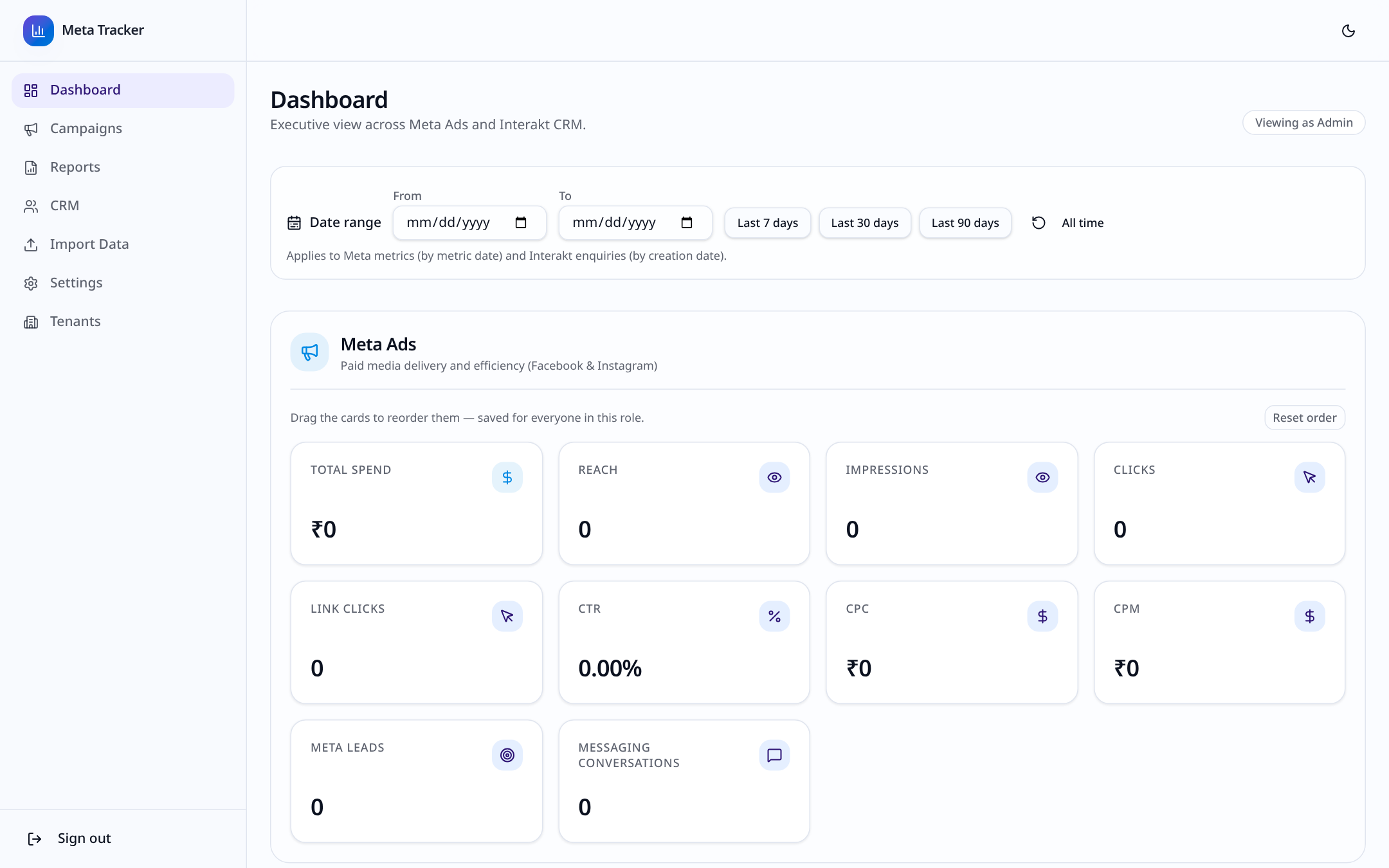Click the Viewing as Admin badge

[1303, 123]
